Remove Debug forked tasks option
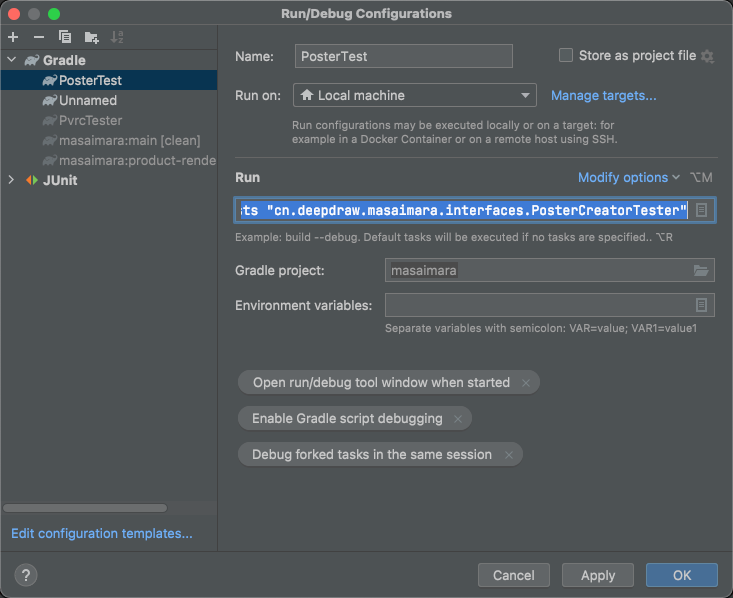This screenshot has width=733, height=598. point(509,455)
